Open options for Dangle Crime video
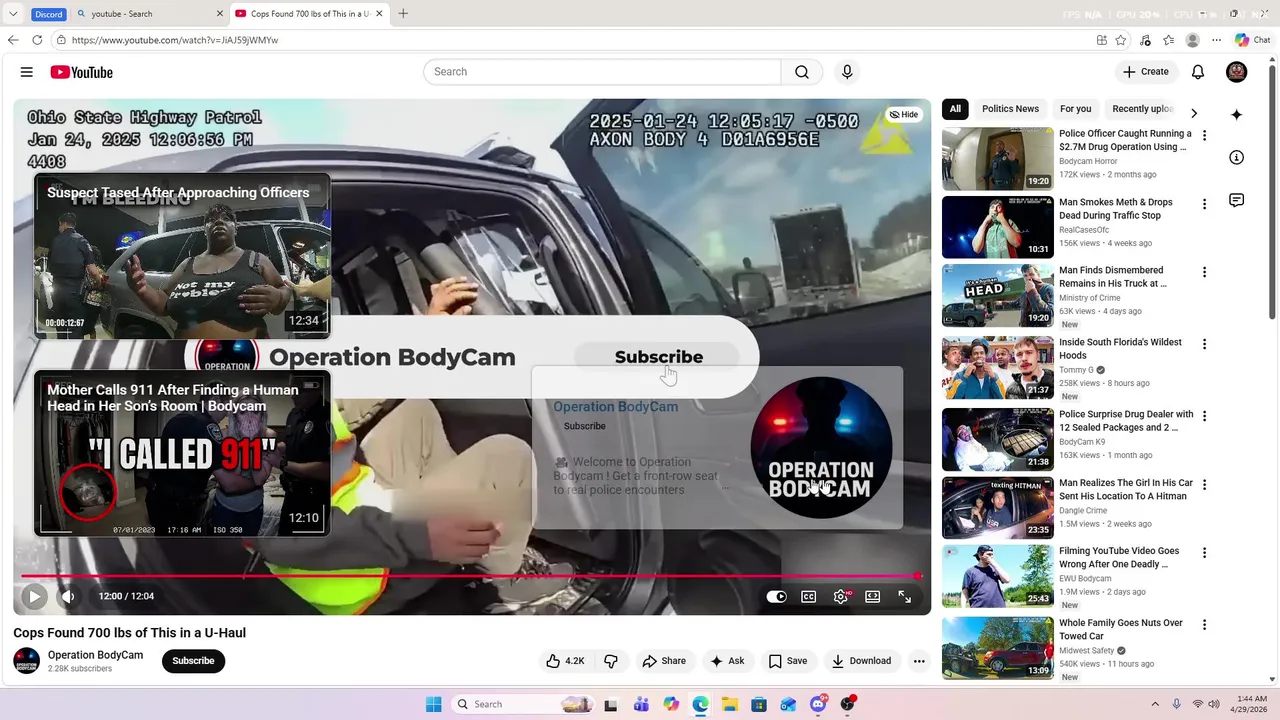Screen dimensions: 1280x720 click(x=1204, y=485)
